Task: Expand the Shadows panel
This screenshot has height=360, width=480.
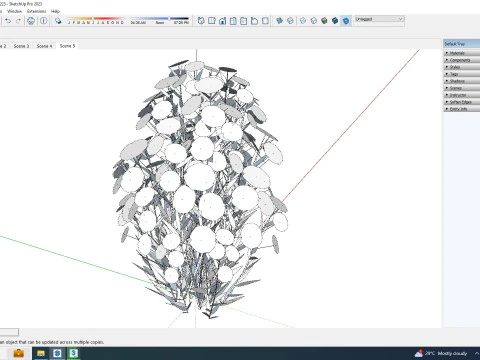Action: (462, 81)
